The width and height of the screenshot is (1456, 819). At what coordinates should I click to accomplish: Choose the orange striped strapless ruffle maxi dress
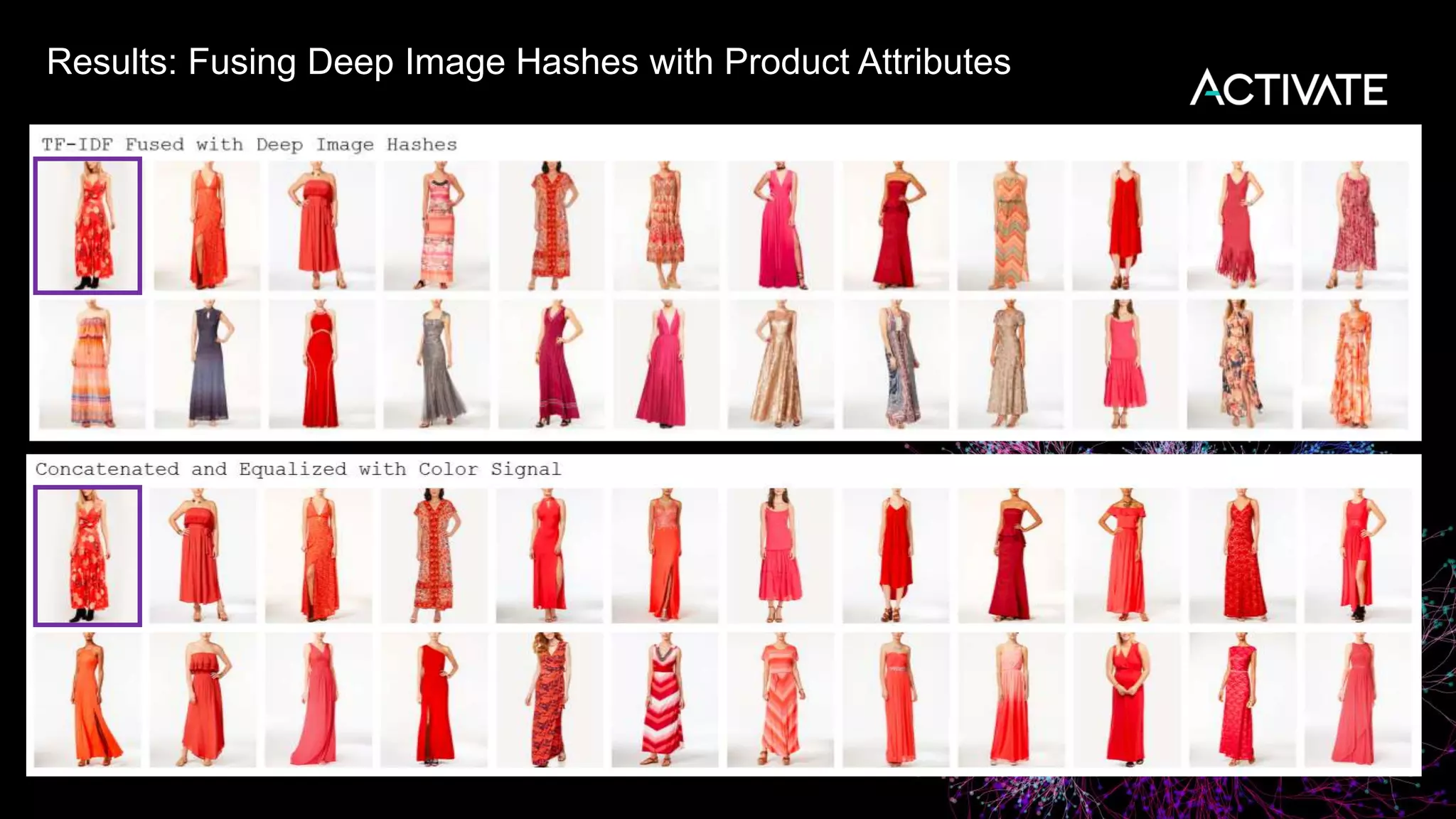[x=92, y=364]
